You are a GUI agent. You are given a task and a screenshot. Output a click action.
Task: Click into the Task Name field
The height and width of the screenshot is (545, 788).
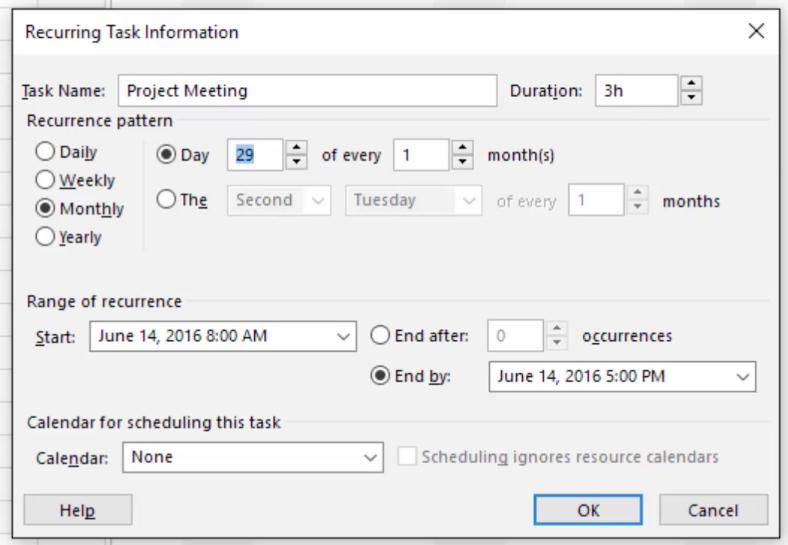coord(308,90)
